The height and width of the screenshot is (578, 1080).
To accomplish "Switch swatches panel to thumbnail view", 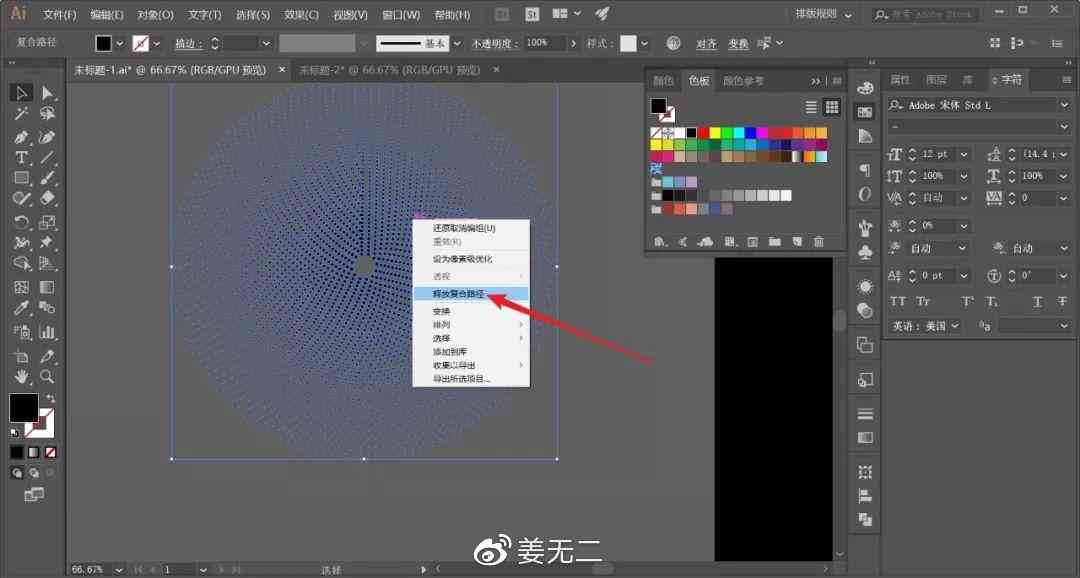I will pos(832,107).
